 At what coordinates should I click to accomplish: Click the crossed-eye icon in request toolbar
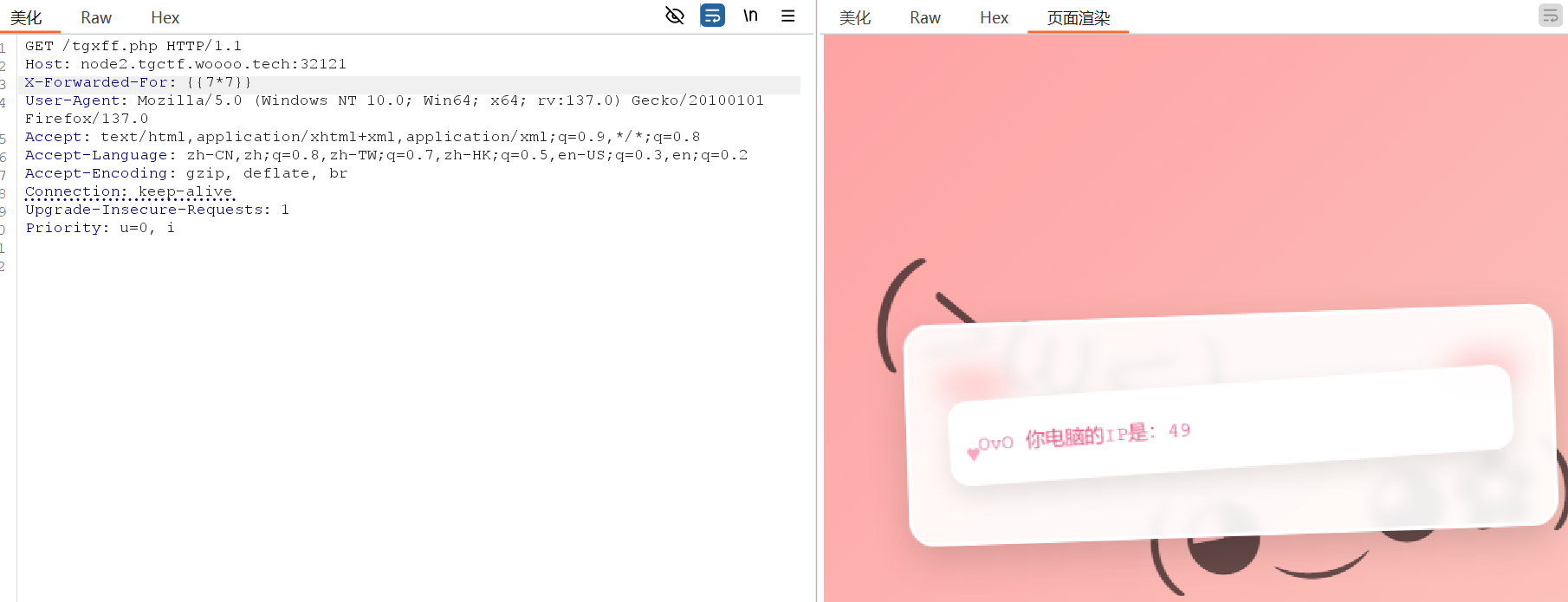[674, 16]
